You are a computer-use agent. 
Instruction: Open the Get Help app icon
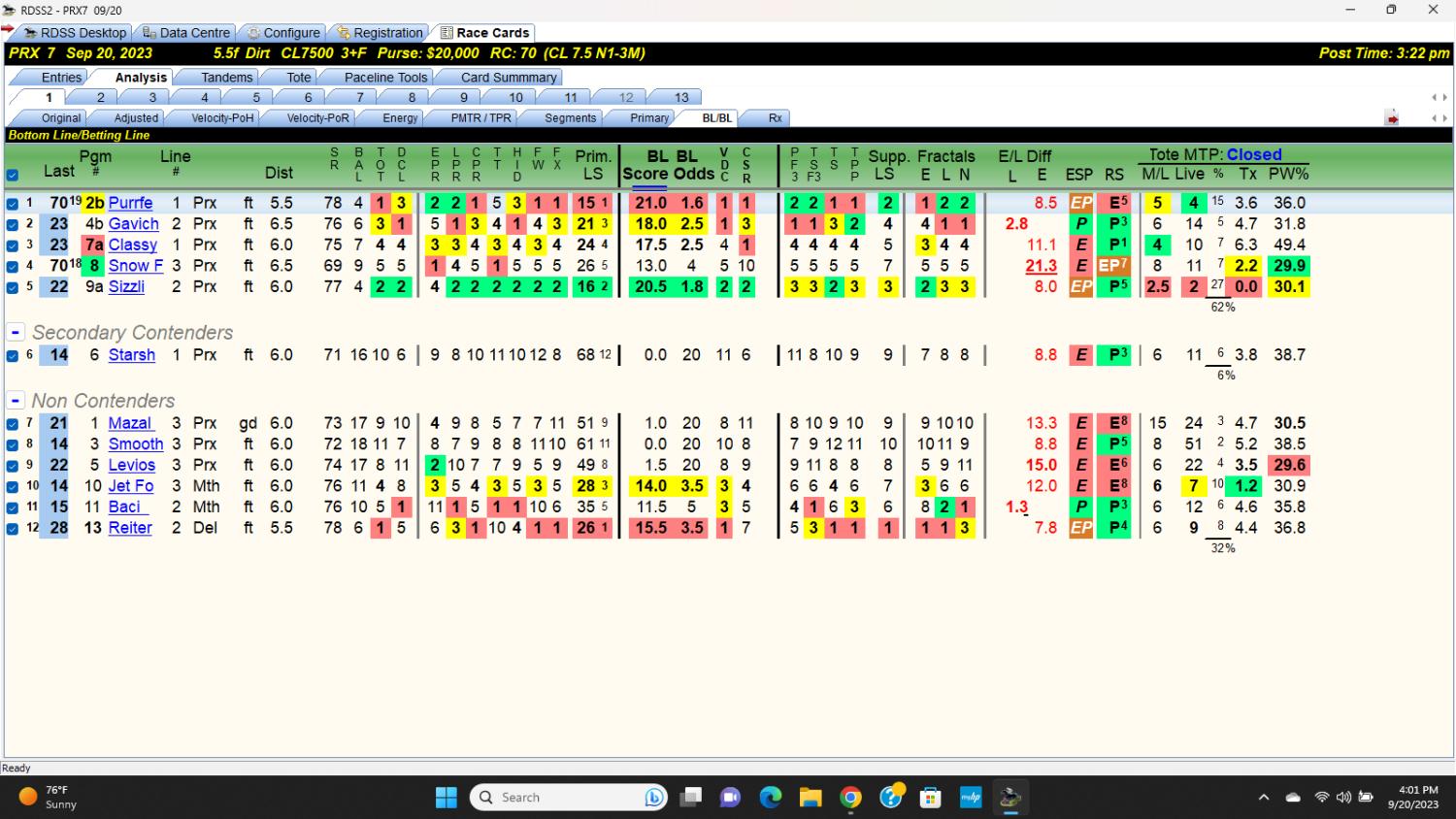[x=891, y=798]
